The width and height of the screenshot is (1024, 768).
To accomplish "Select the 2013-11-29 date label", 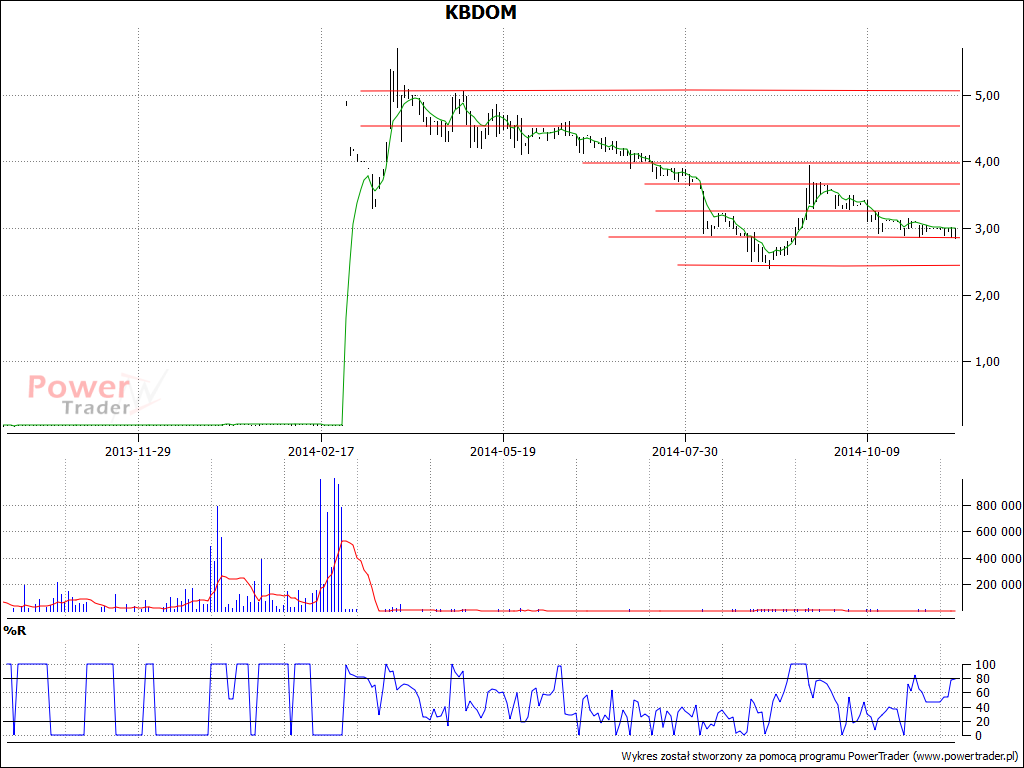I will click(x=138, y=451).
